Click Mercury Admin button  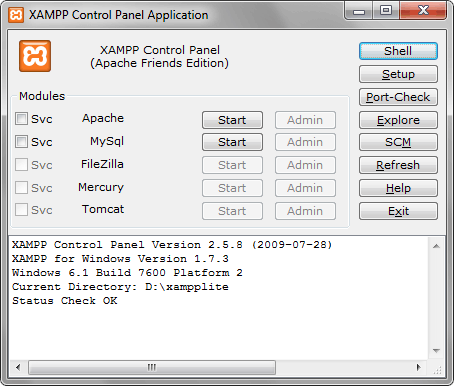[305, 188]
